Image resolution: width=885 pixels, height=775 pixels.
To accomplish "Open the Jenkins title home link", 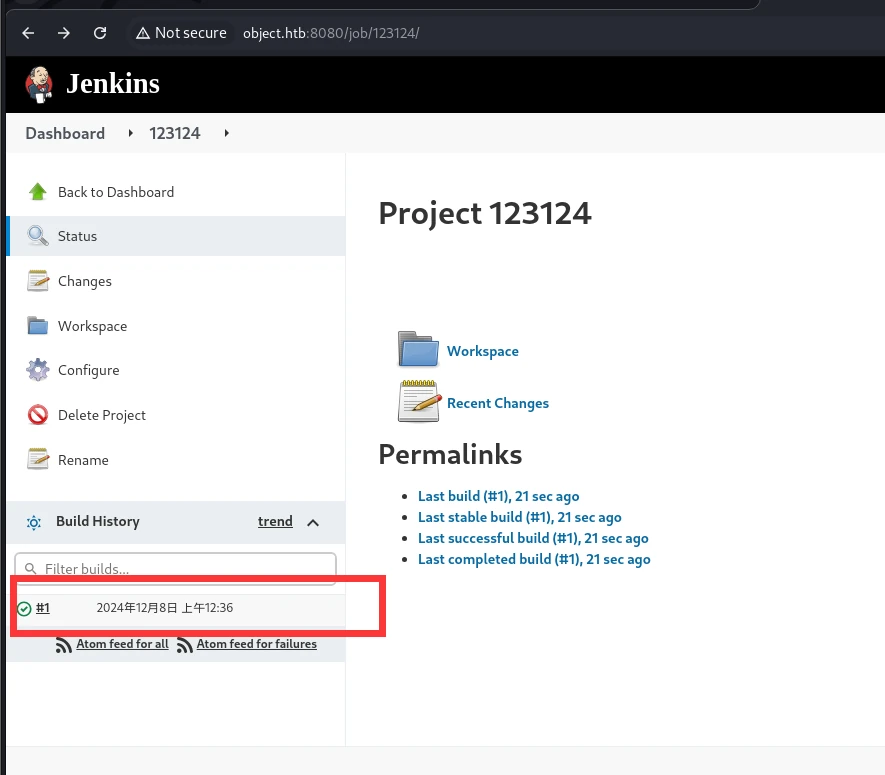I will tap(112, 84).
